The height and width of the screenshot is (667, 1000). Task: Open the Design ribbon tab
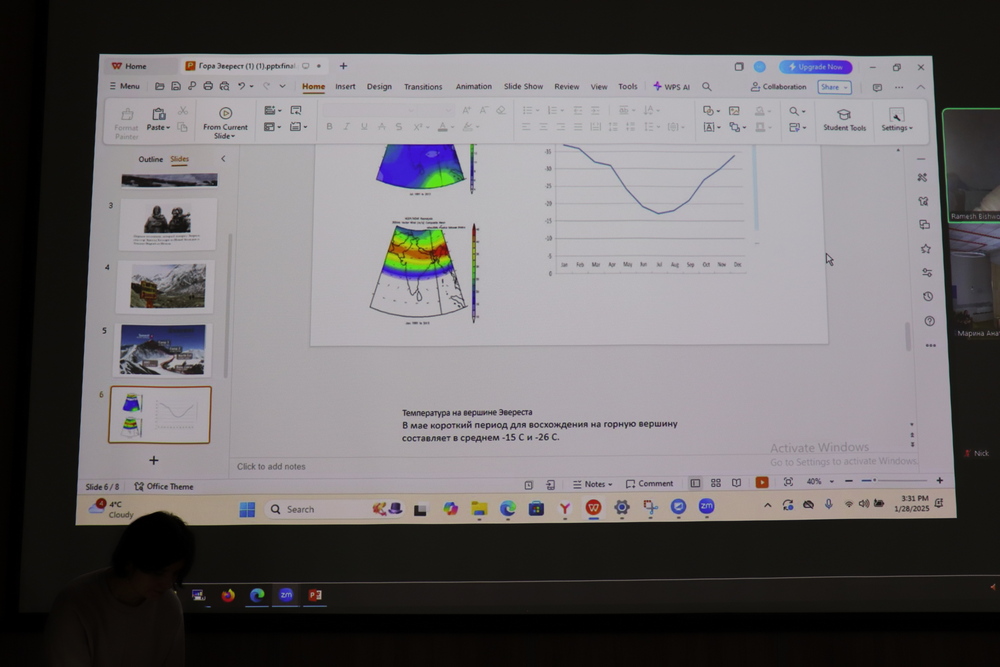coord(379,86)
